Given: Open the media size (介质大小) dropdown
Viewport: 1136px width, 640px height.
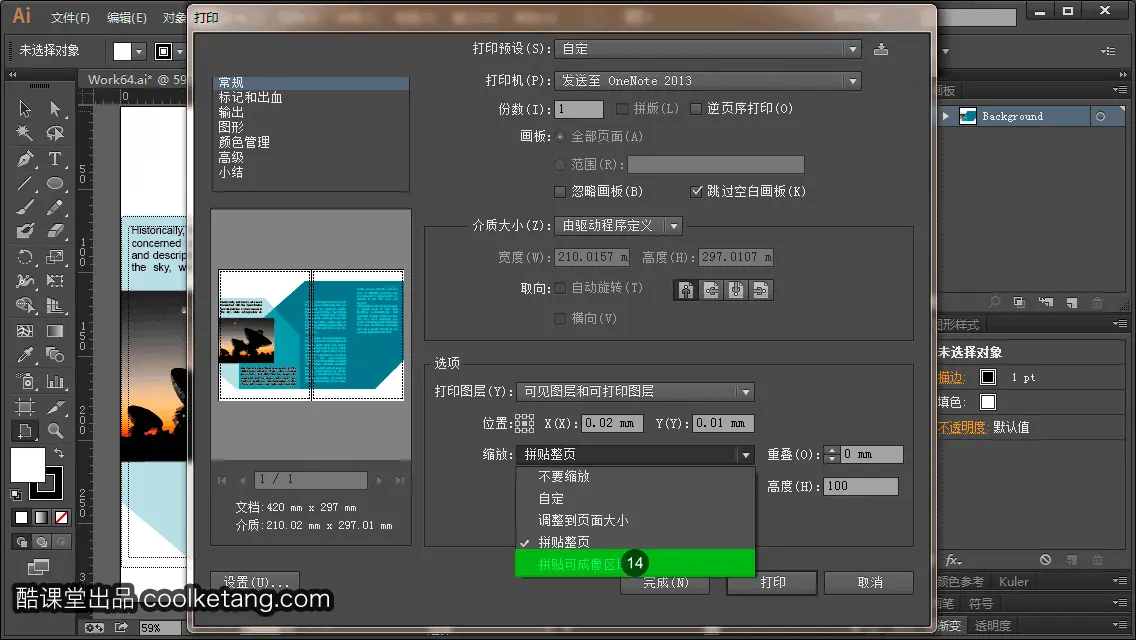Looking at the screenshot, I should tap(618, 225).
